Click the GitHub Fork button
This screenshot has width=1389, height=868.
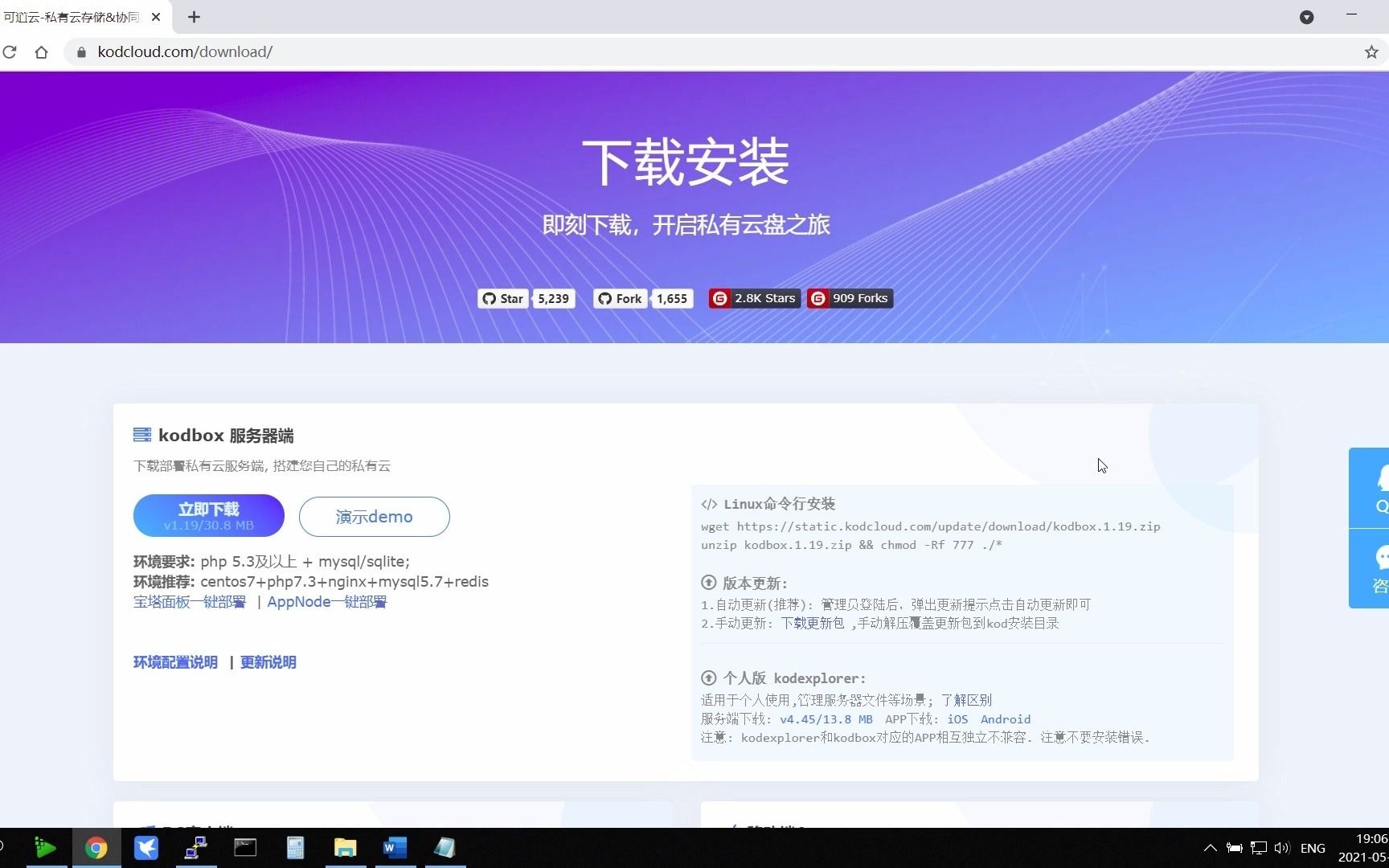coord(620,298)
